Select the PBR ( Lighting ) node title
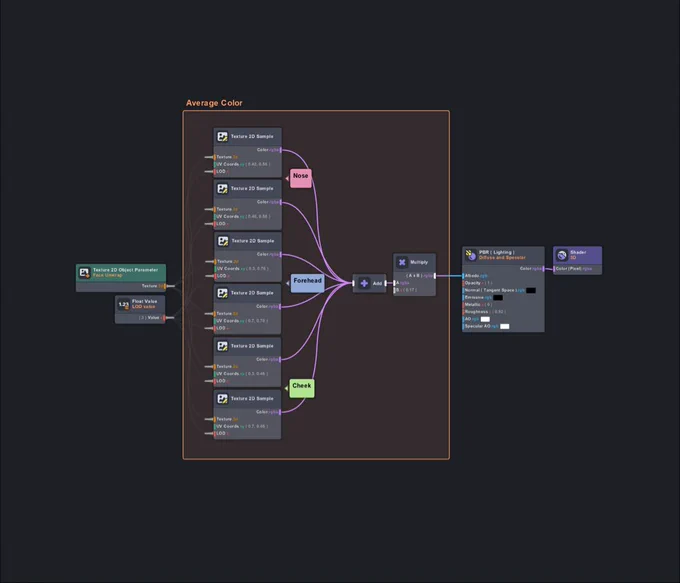680x583 pixels. [497, 252]
